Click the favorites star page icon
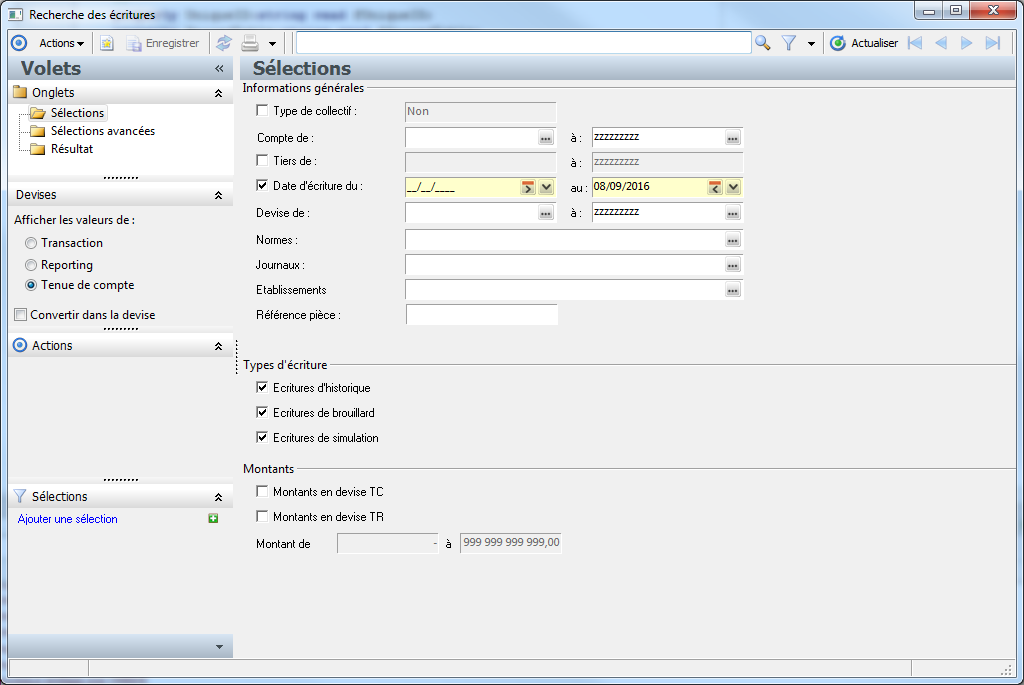 106,43
